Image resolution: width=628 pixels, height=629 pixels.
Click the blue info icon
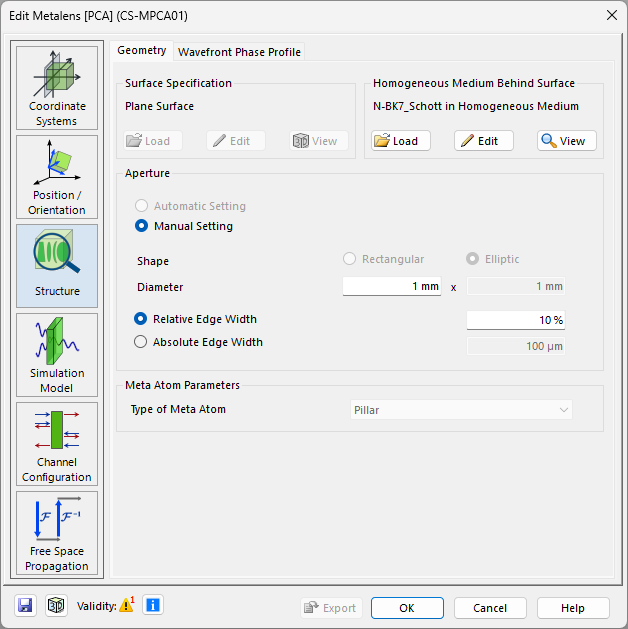click(x=152, y=605)
